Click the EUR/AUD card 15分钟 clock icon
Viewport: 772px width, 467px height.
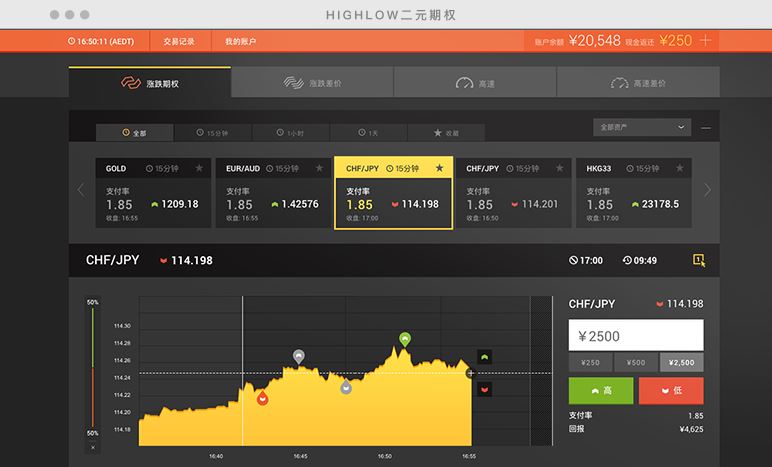269,168
